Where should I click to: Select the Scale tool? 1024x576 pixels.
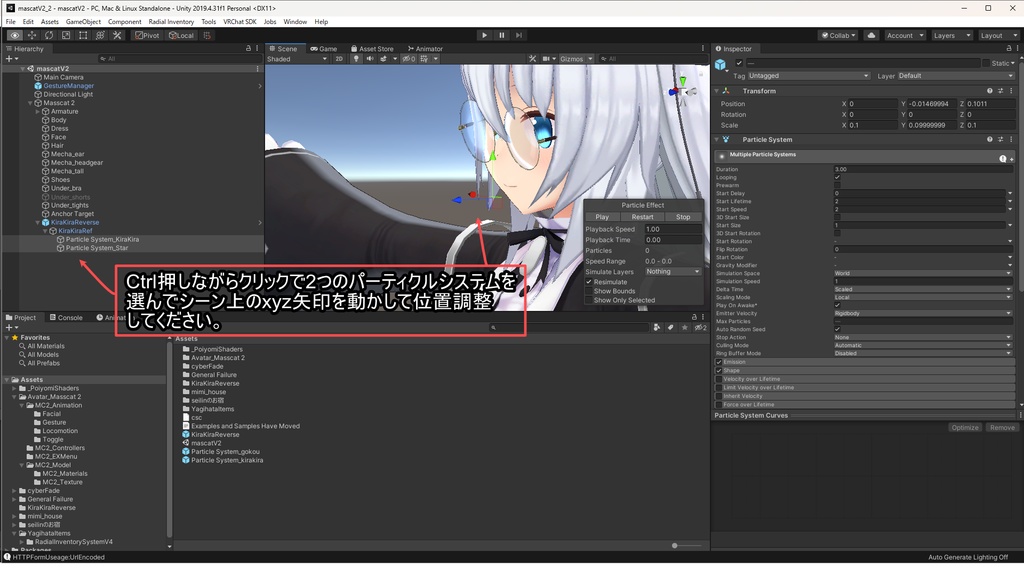pos(66,34)
